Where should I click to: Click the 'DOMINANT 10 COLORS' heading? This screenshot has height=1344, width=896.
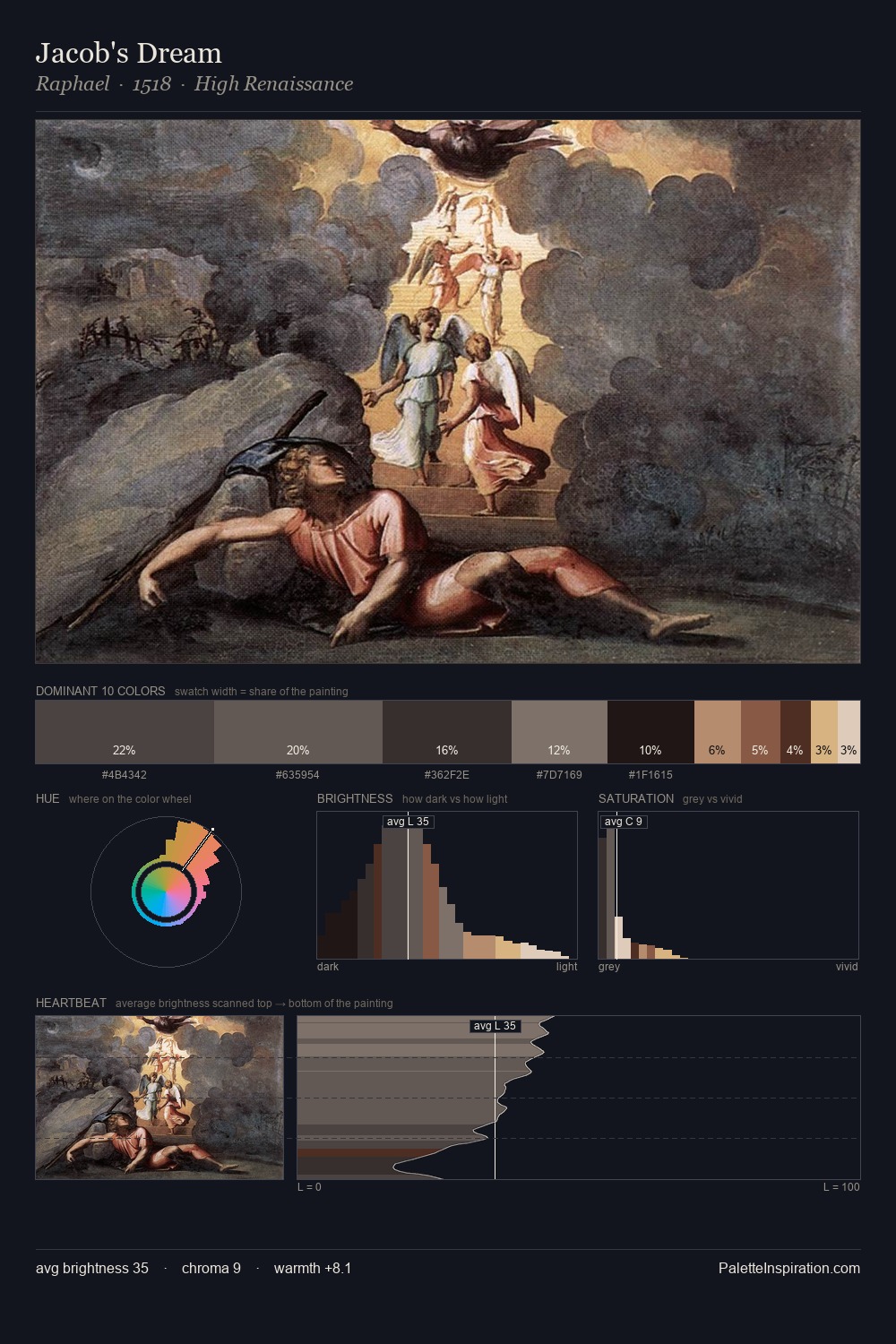(100, 691)
